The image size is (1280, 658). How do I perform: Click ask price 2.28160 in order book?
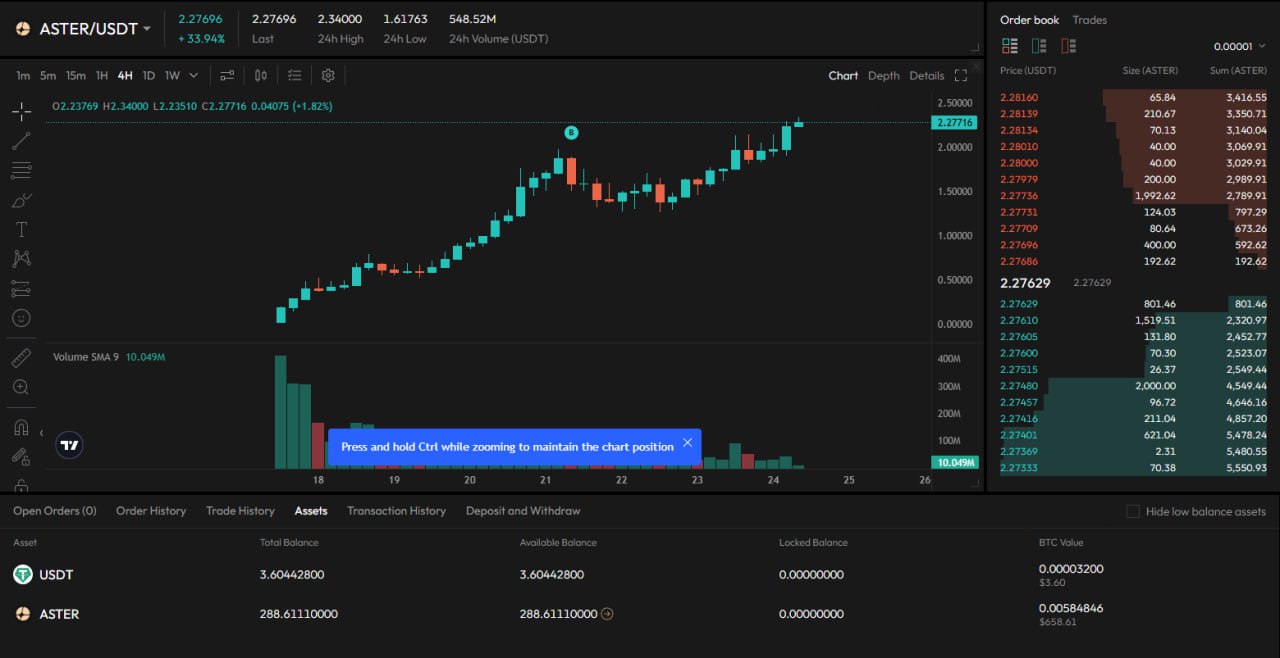tap(1019, 97)
